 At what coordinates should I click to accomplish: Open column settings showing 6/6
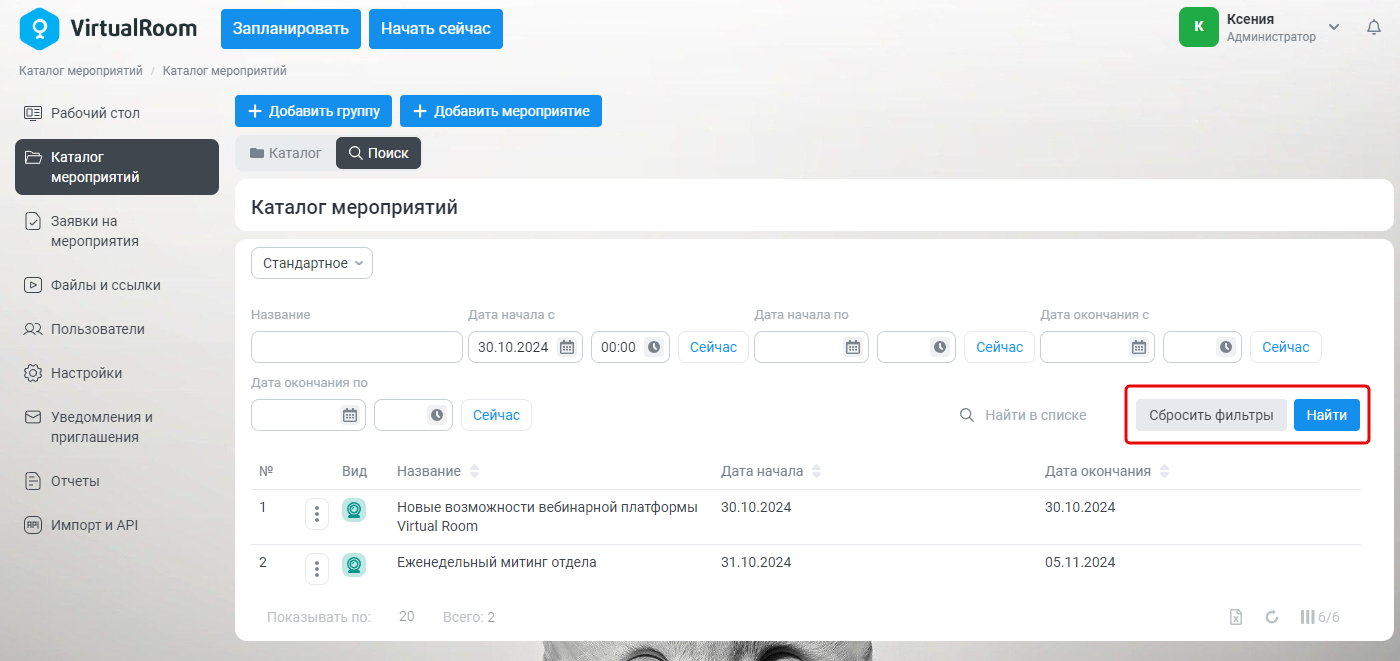tap(1319, 617)
